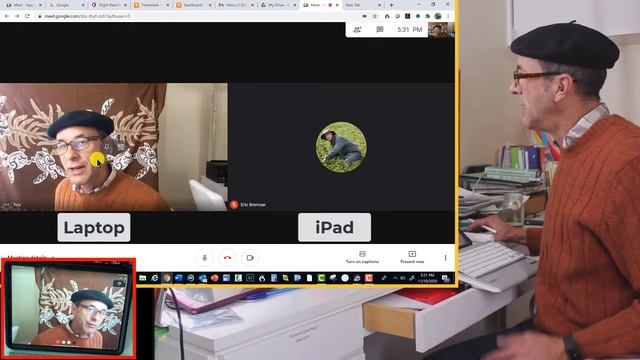
Task: Switch to the Timesheet tab
Action: (150, 5)
